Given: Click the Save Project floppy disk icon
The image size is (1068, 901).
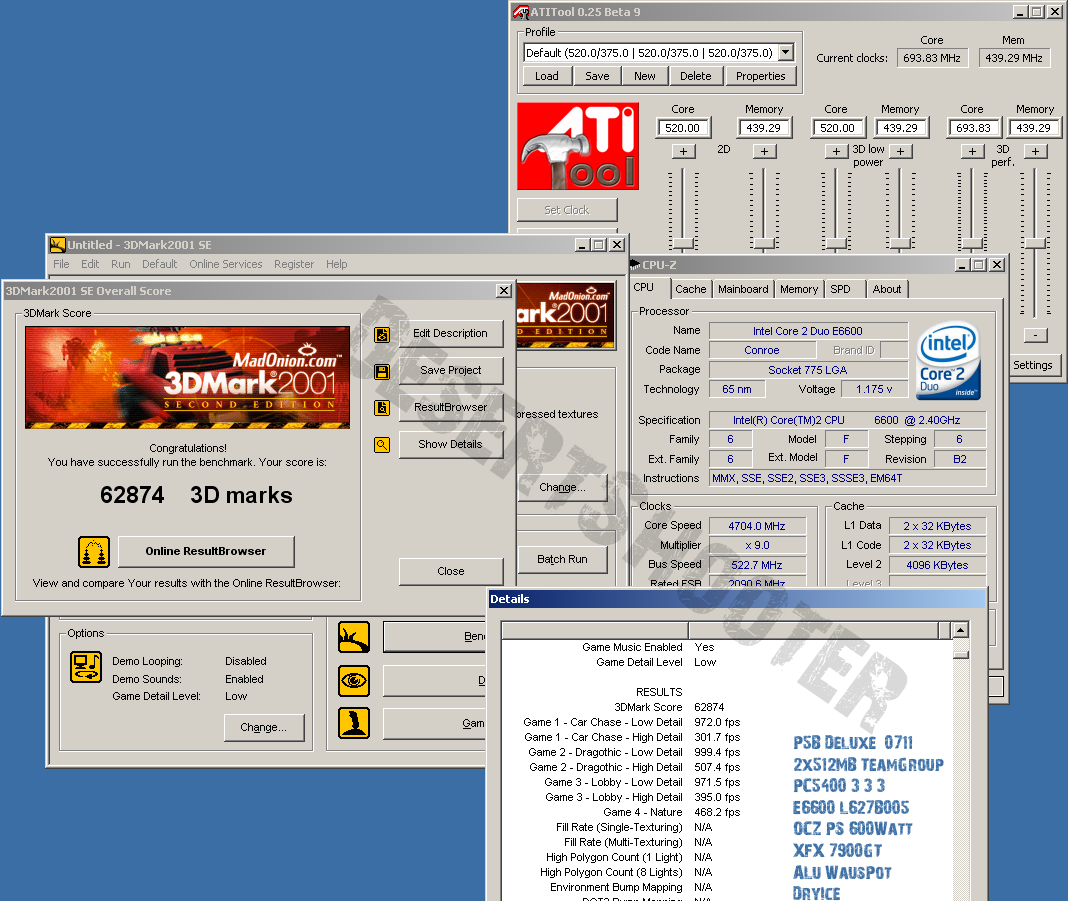Looking at the screenshot, I should tap(382, 371).
